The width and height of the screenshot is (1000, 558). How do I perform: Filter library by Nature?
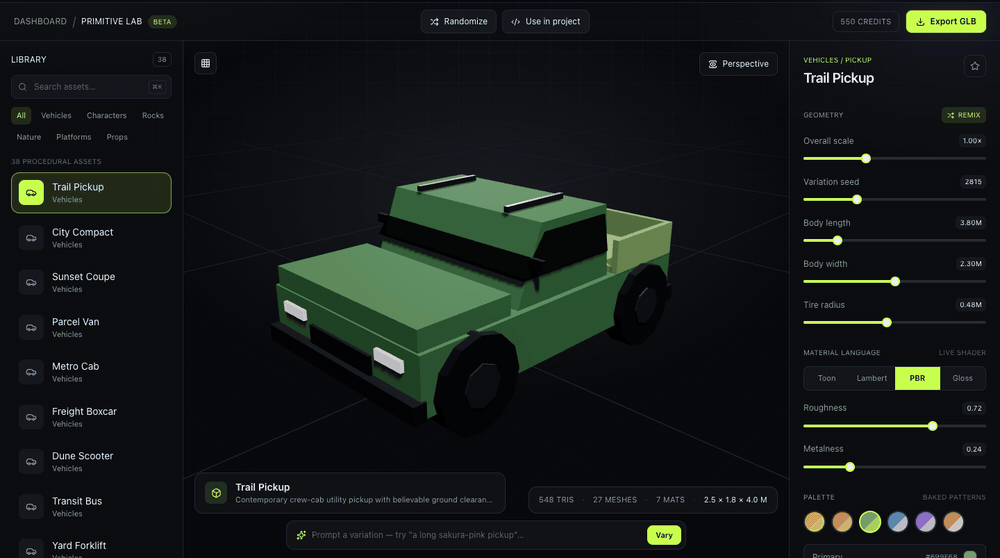pyautogui.click(x=29, y=137)
